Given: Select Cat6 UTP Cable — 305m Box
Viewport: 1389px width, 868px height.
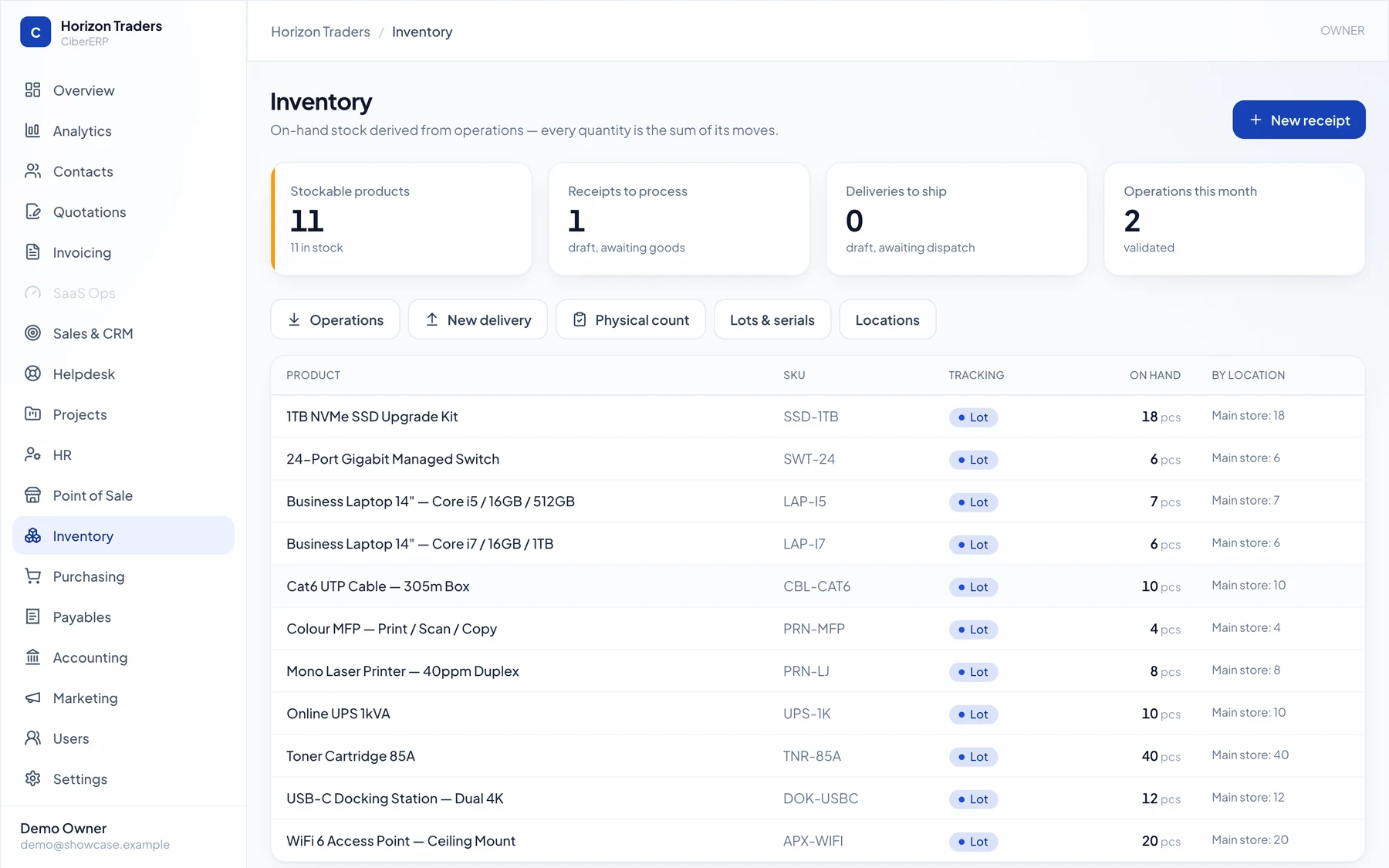Looking at the screenshot, I should [x=378, y=586].
